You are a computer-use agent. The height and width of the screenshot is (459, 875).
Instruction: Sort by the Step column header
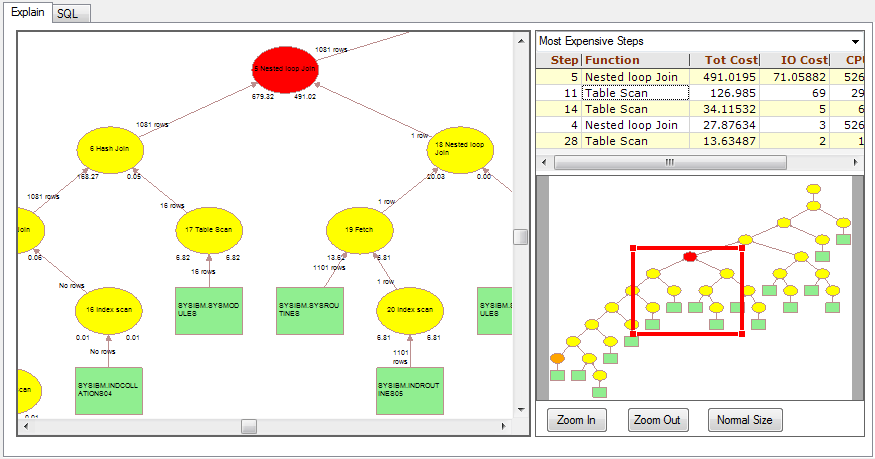click(x=559, y=60)
